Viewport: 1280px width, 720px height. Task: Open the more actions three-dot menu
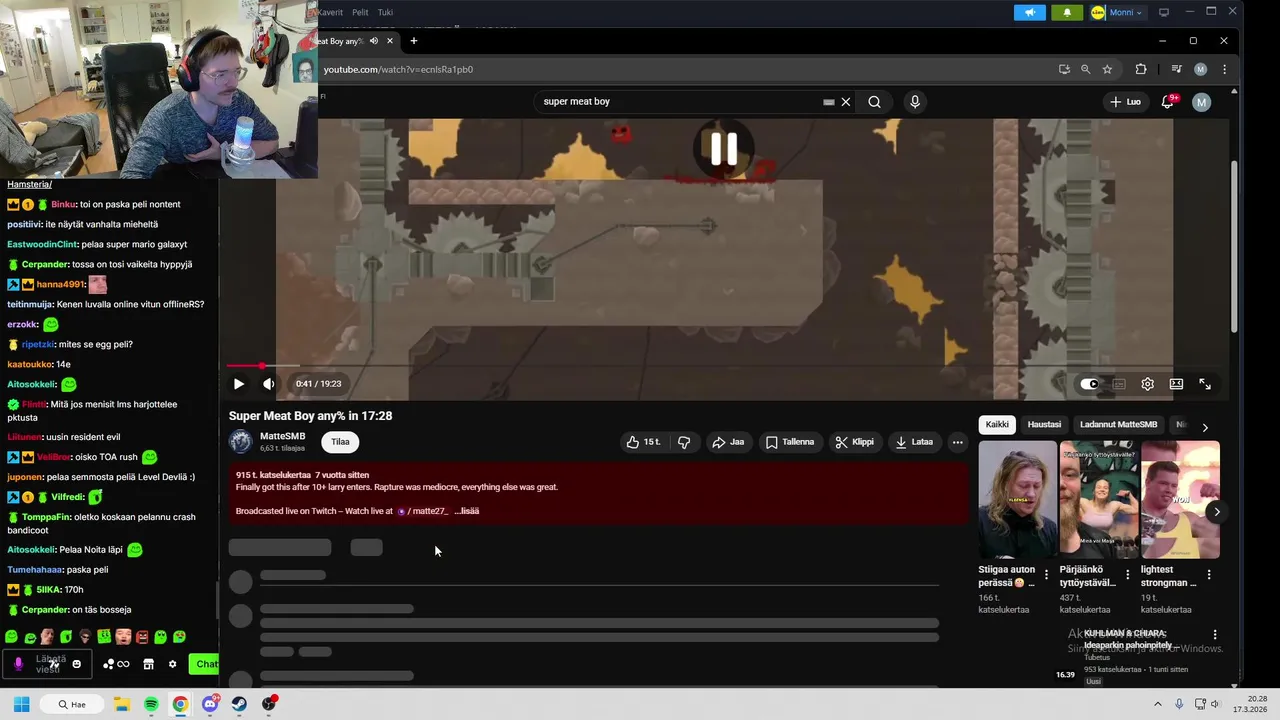[x=957, y=442]
